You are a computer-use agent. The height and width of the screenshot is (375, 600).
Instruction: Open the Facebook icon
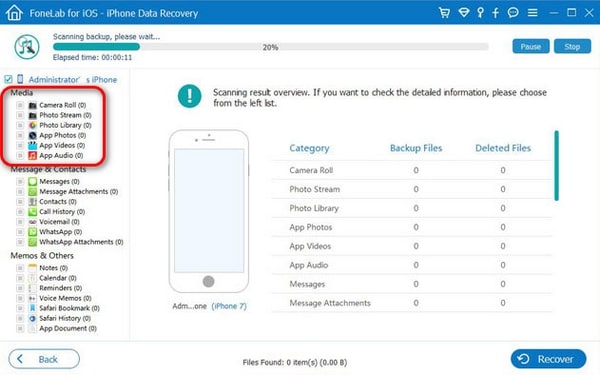tap(496, 13)
